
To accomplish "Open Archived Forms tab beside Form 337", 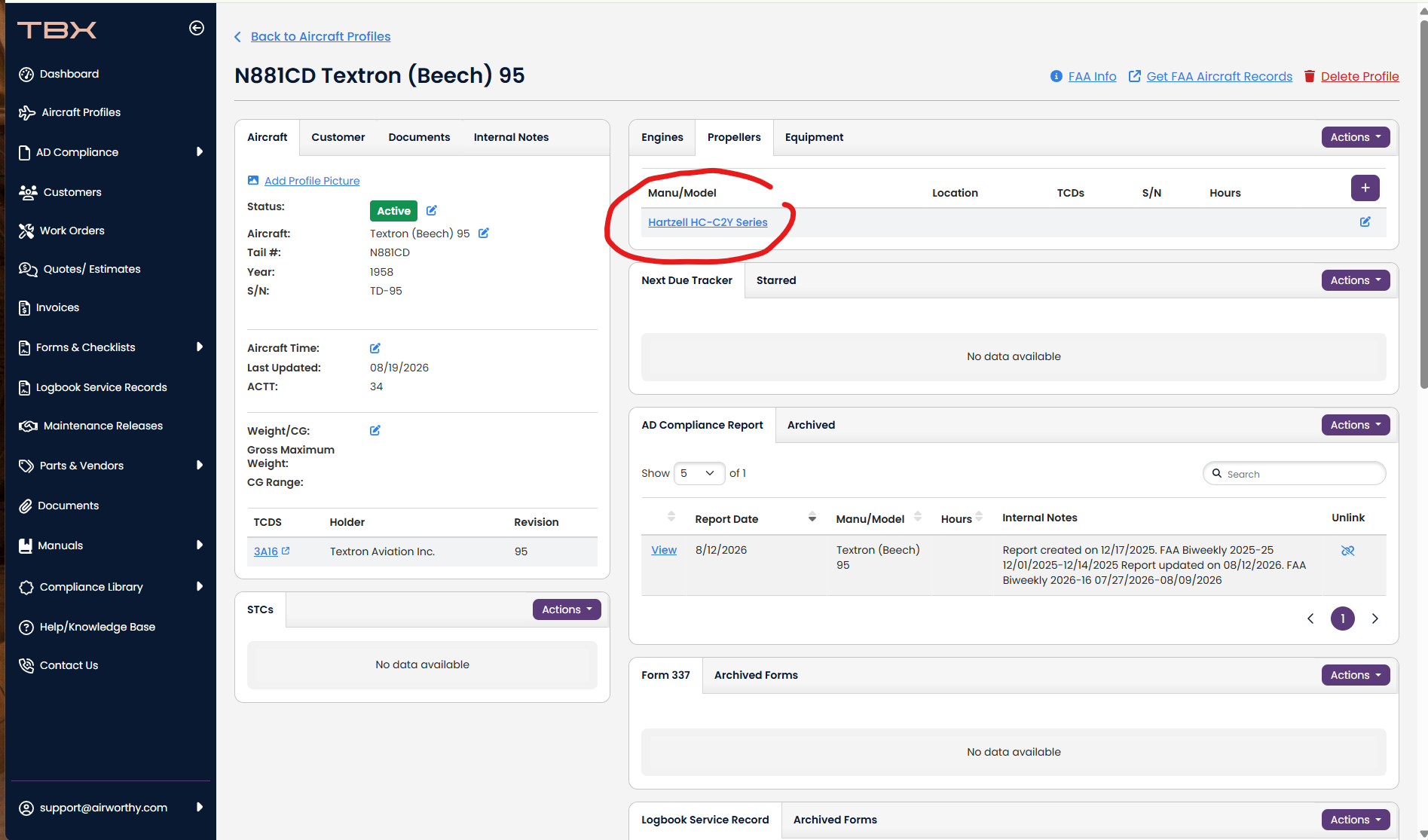I will click(756, 675).
